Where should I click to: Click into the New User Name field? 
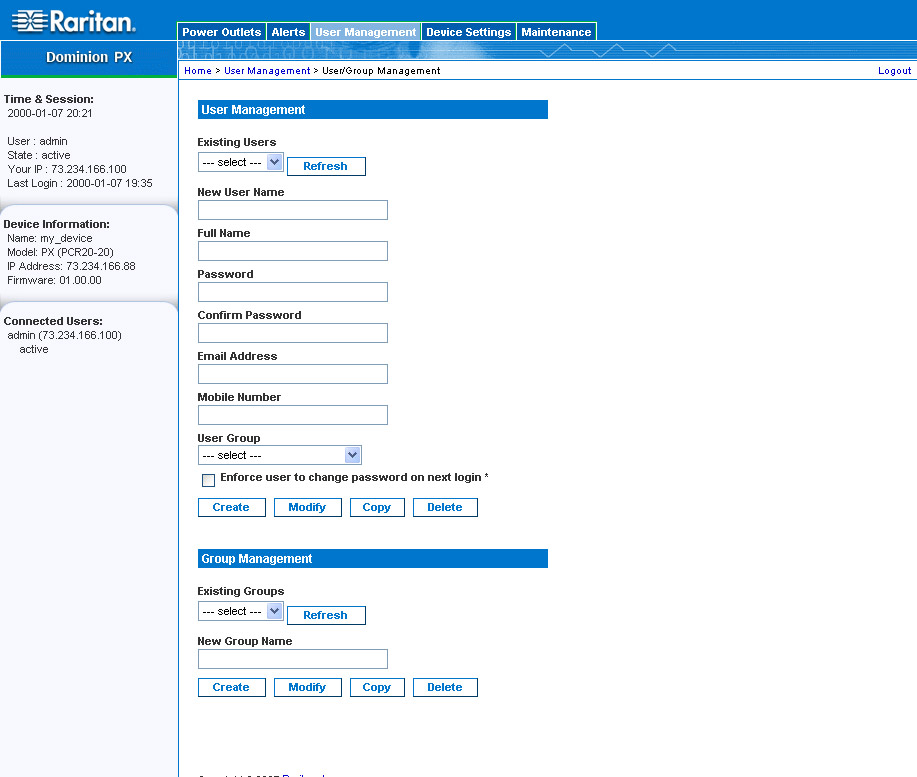click(292, 210)
